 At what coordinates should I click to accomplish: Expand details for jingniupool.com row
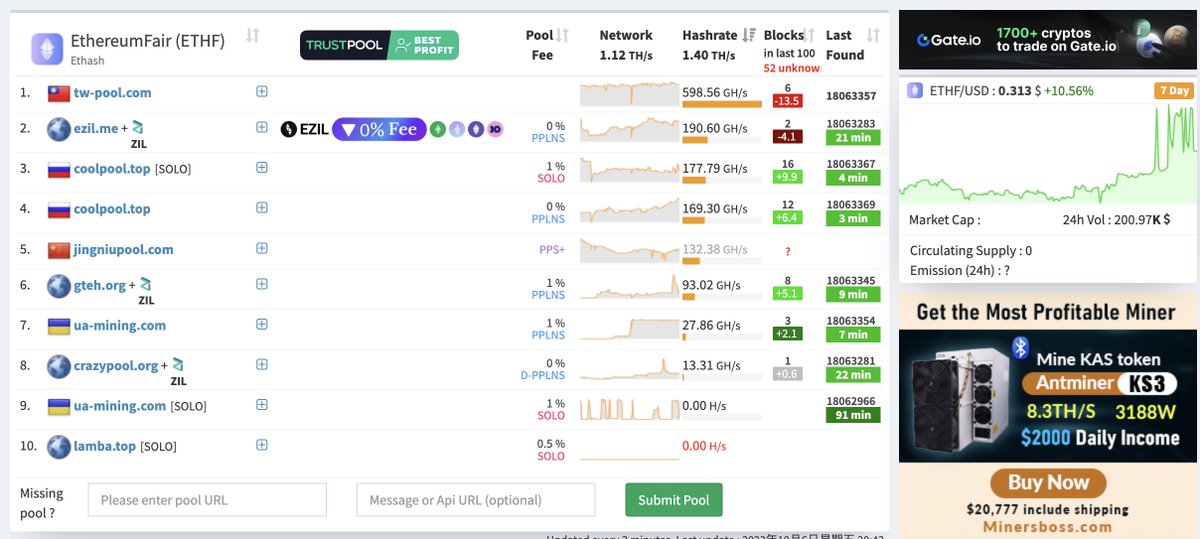(x=262, y=249)
